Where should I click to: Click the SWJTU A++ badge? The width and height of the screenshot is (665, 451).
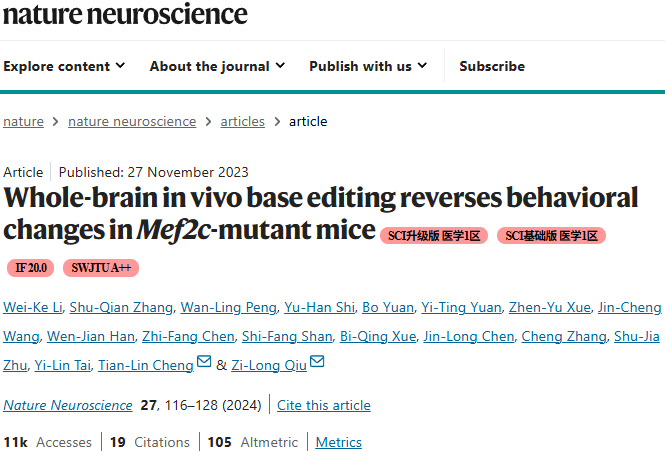(x=101, y=268)
